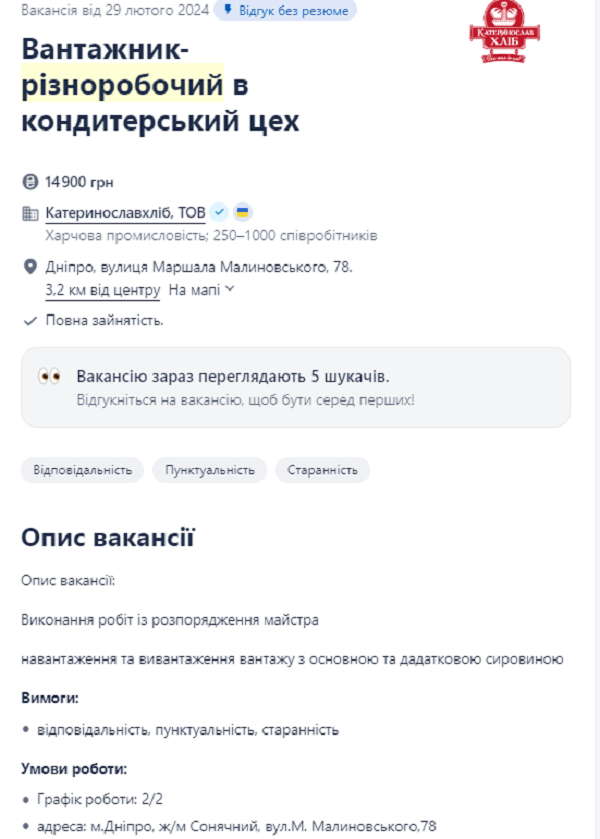Click the lightning icon in the badge
Viewport: 600px width, 839px height.
pos(228,10)
